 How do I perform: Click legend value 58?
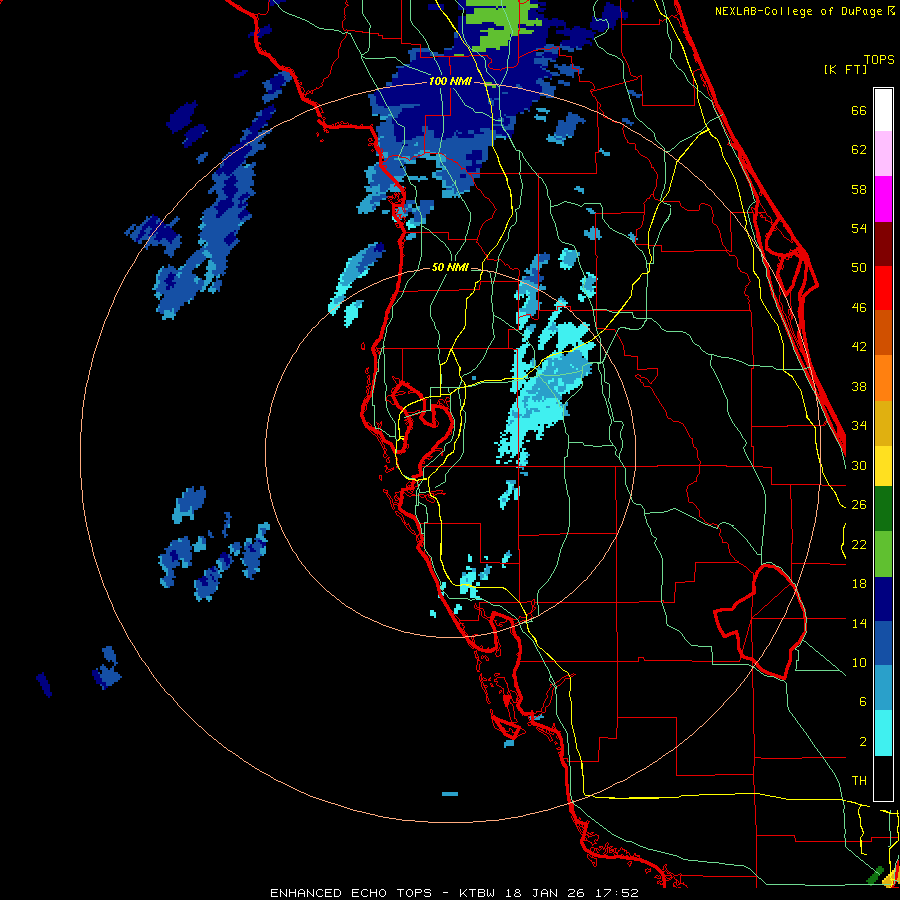point(859,189)
